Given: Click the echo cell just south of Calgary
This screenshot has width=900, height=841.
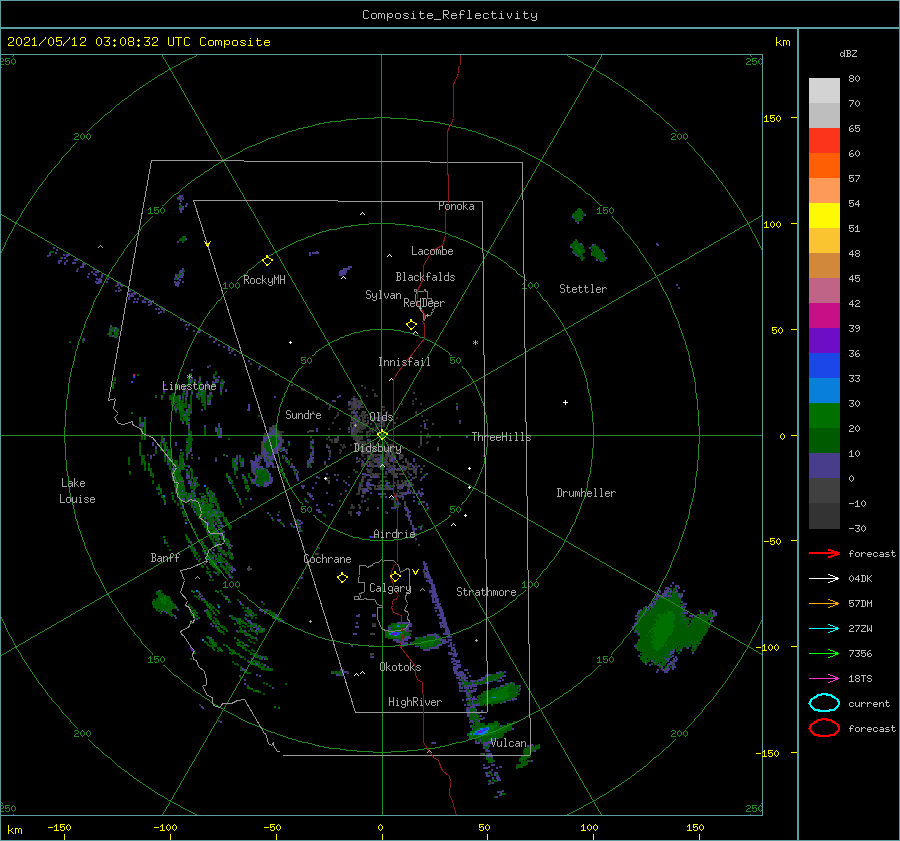Looking at the screenshot, I should click(397, 631).
